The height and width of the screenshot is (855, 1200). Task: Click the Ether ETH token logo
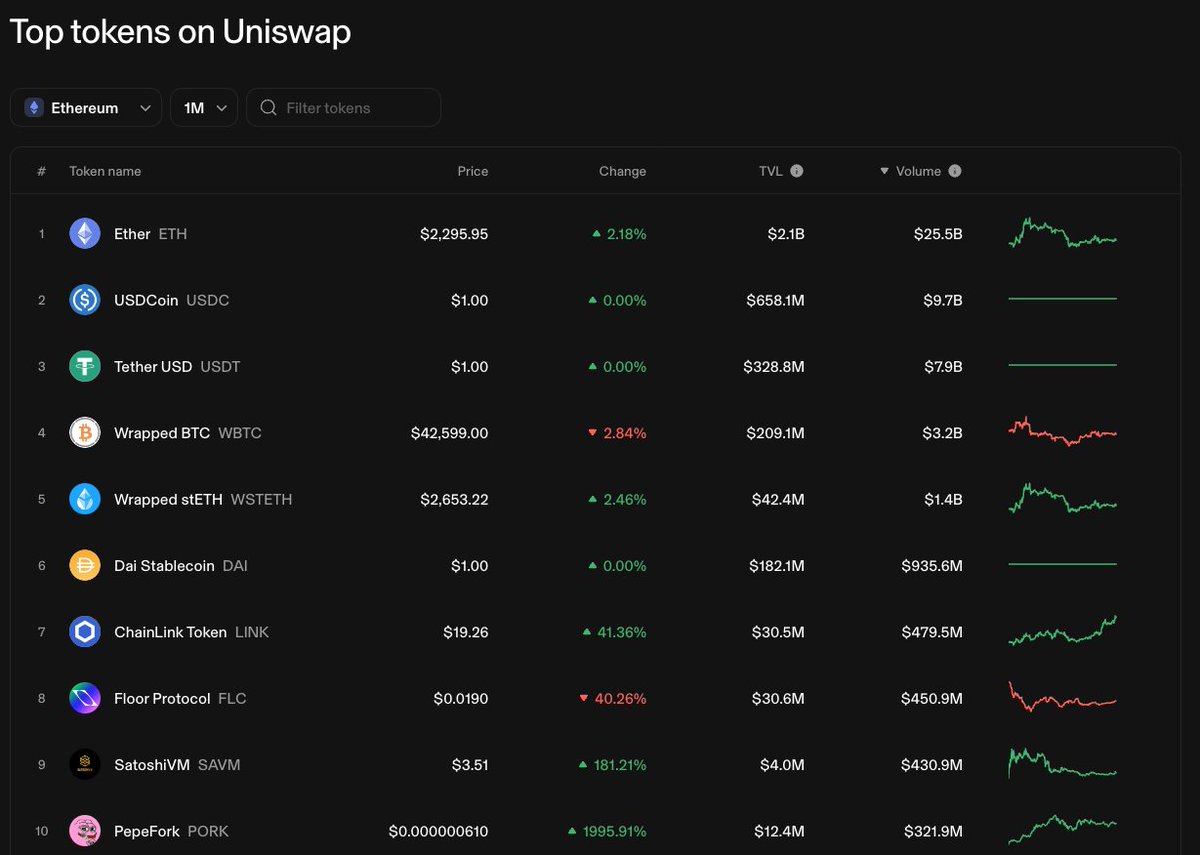pos(85,233)
